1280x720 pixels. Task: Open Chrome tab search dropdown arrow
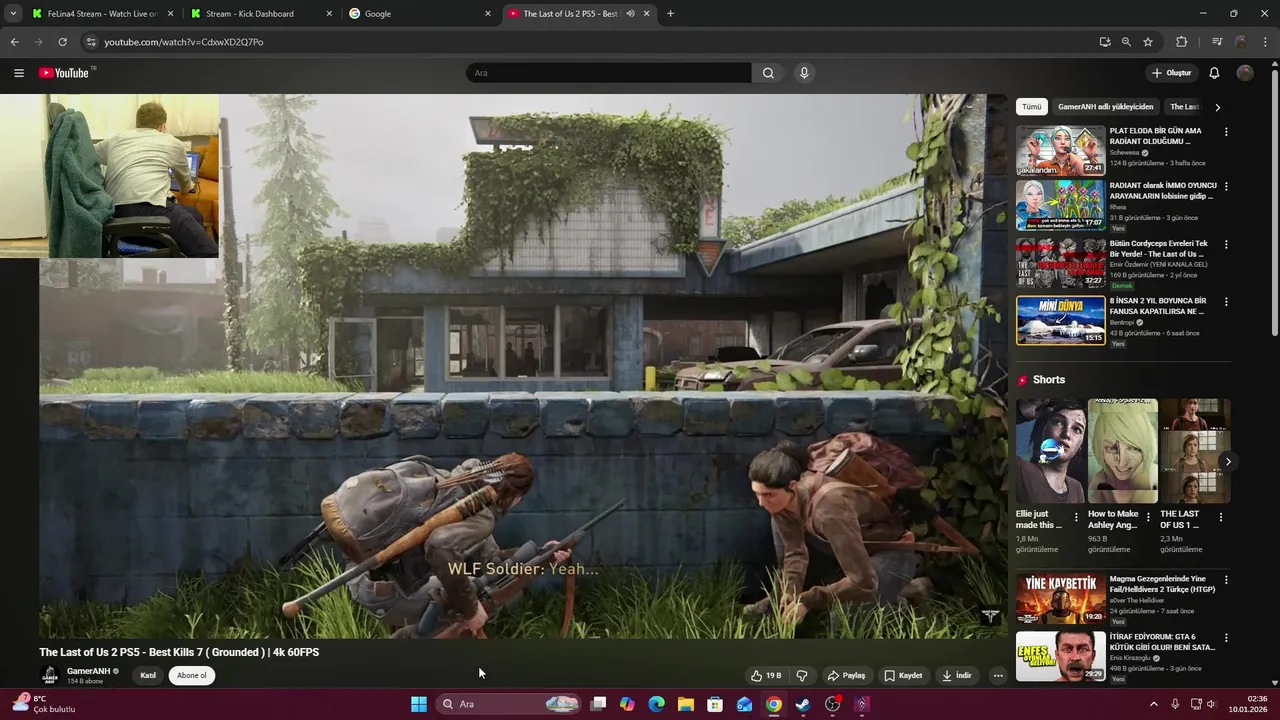pos(13,14)
